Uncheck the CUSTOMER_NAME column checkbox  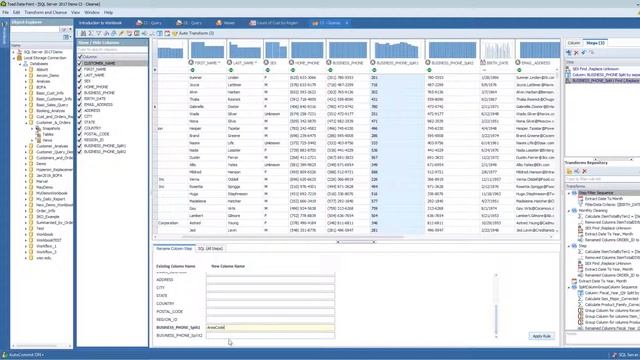80,63
